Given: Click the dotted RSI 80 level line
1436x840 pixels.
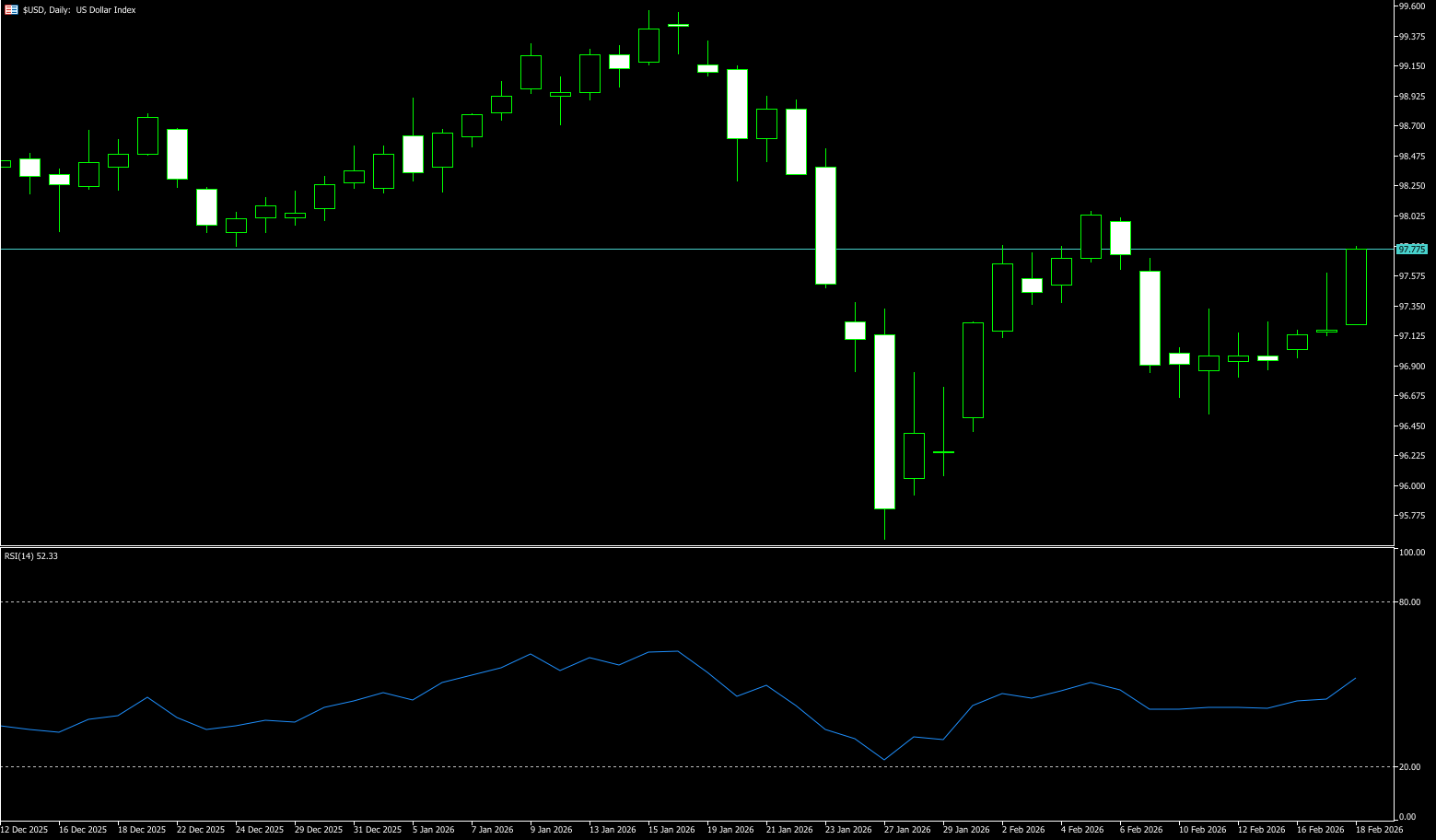Looking at the screenshot, I should pyautogui.click(x=645, y=601).
